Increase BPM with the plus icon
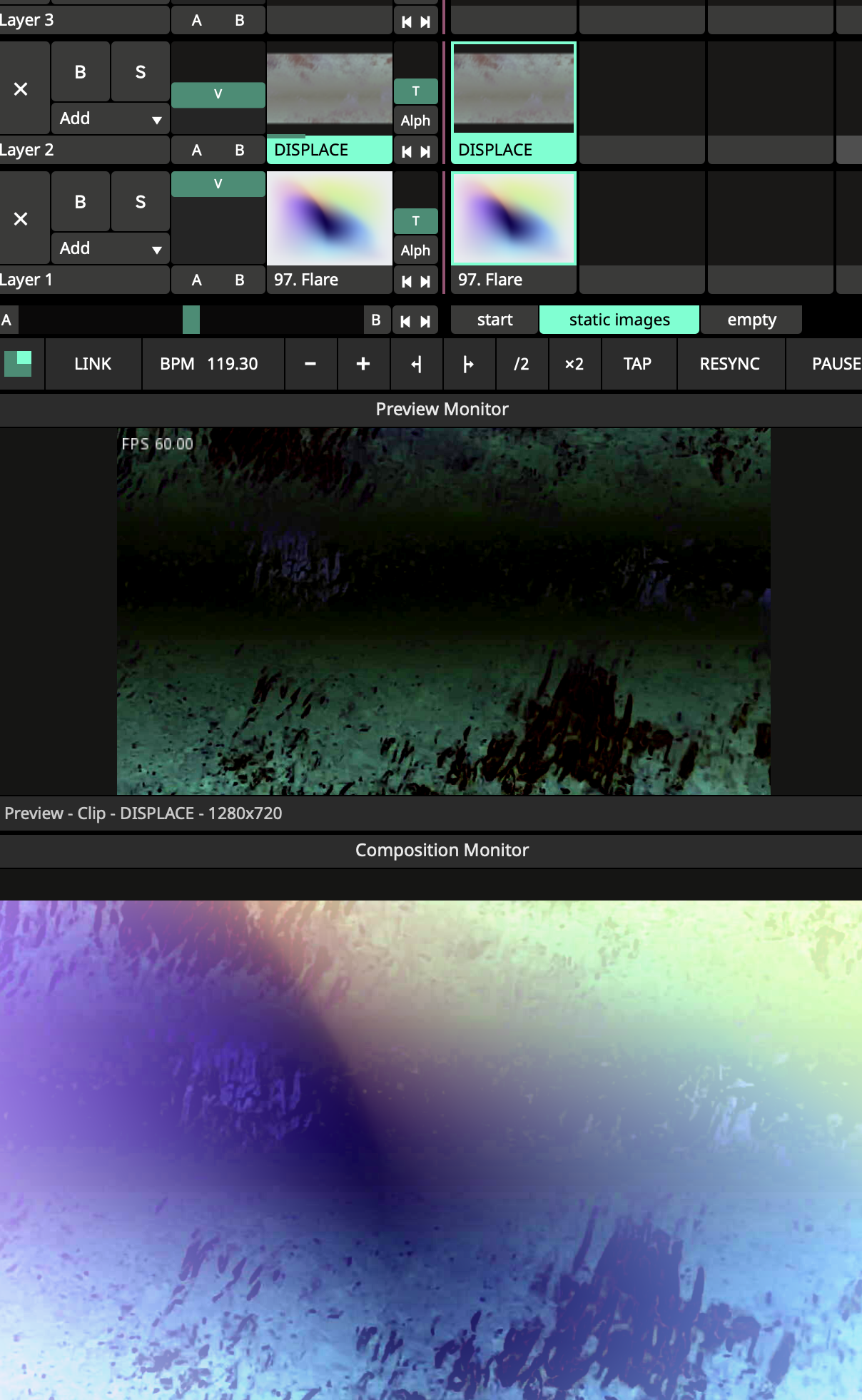The width and height of the screenshot is (862, 1400). 363,364
